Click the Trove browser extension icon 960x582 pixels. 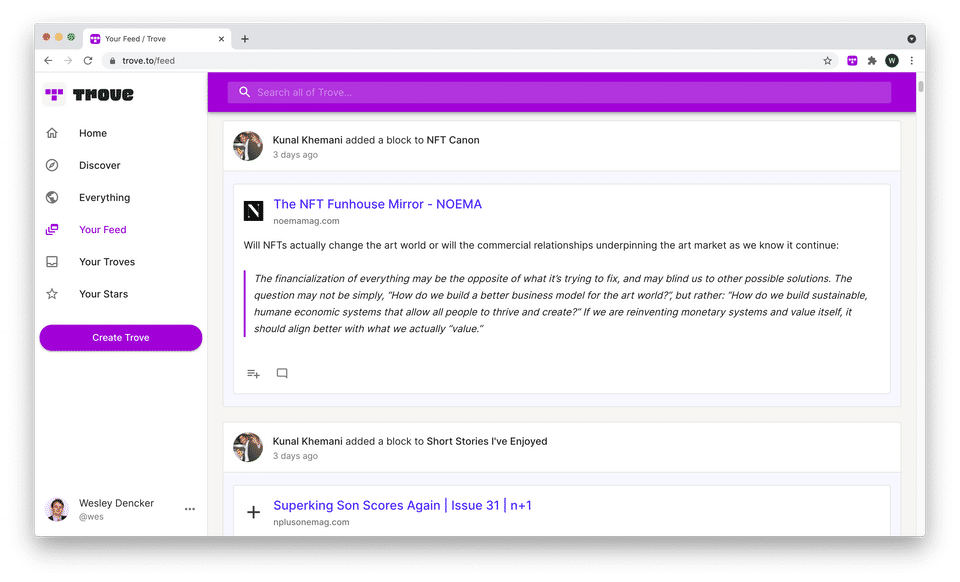(x=852, y=61)
